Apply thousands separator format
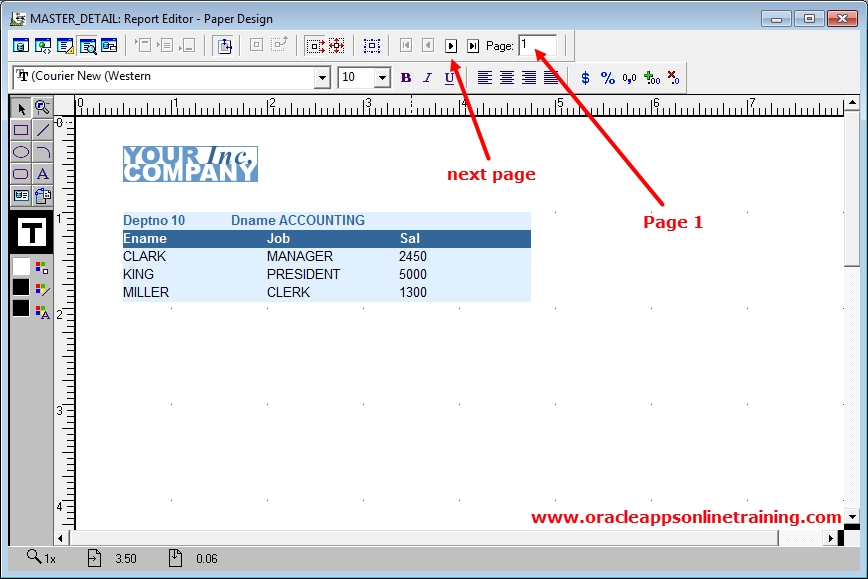The height and width of the screenshot is (579, 868). point(629,77)
